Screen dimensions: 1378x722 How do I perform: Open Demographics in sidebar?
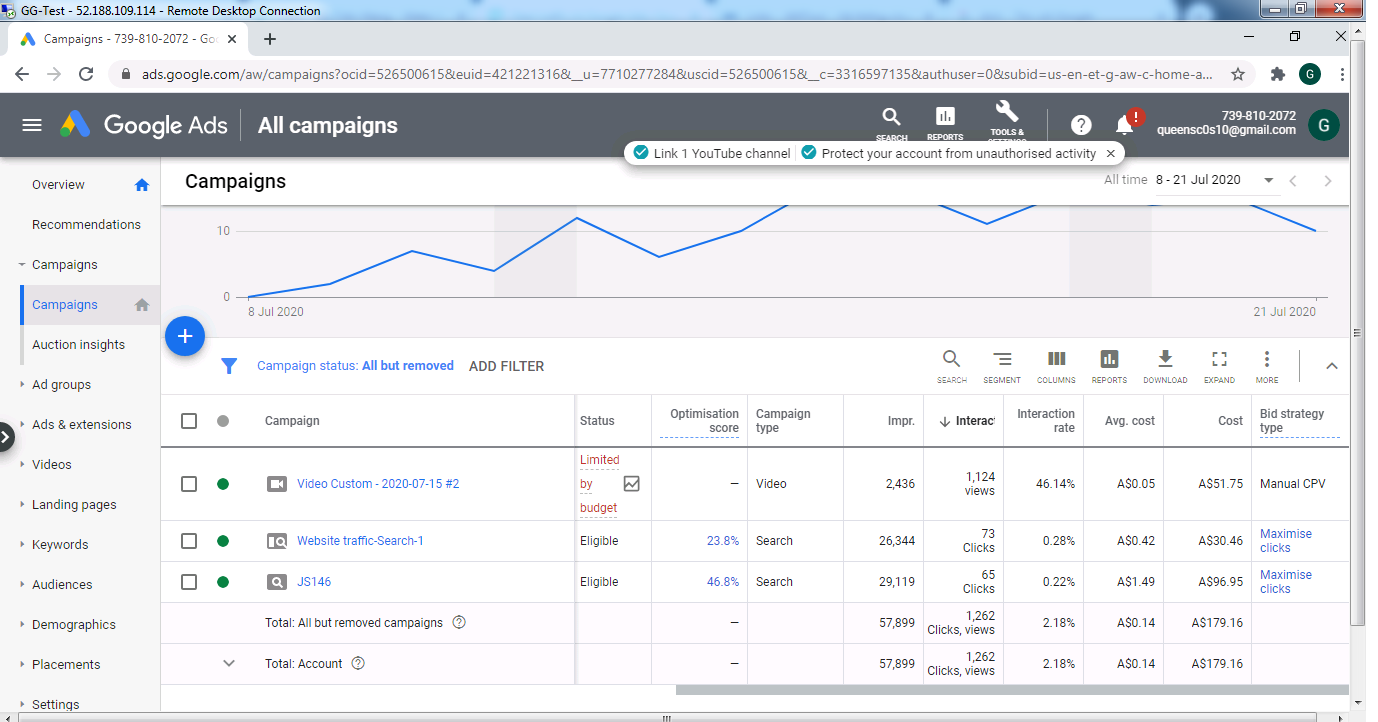tap(74, 625)
